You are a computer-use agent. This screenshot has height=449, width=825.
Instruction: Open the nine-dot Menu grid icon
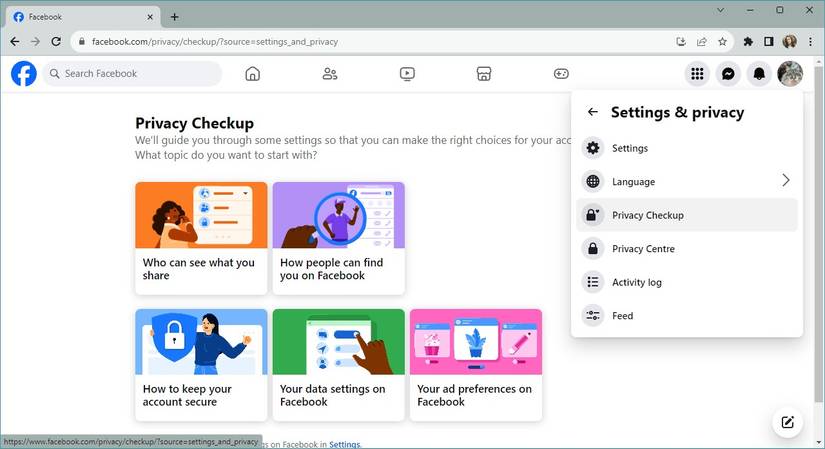pos(698,74)
